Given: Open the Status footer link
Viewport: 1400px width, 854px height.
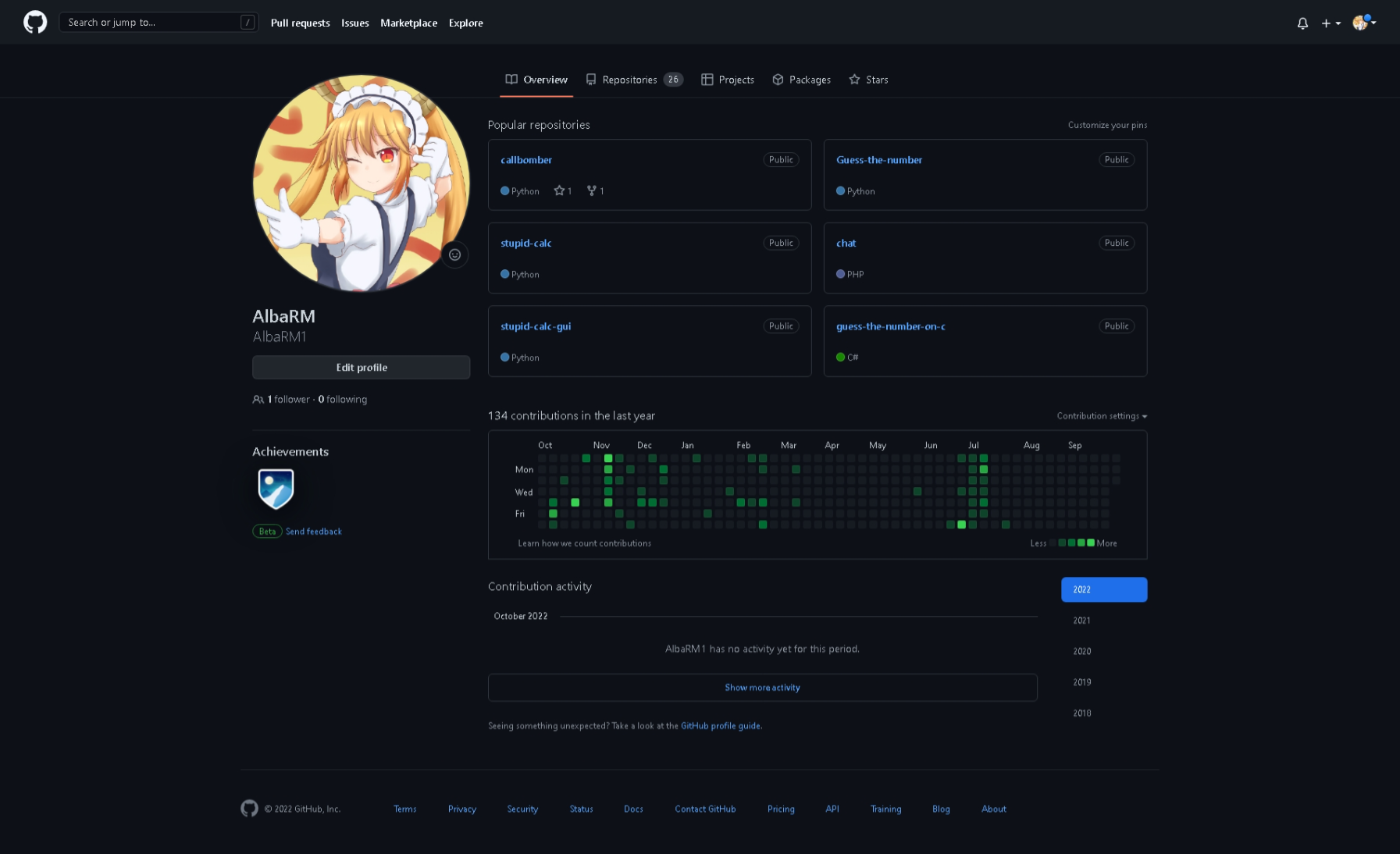Looking at the screenshot, I should 582,810.
